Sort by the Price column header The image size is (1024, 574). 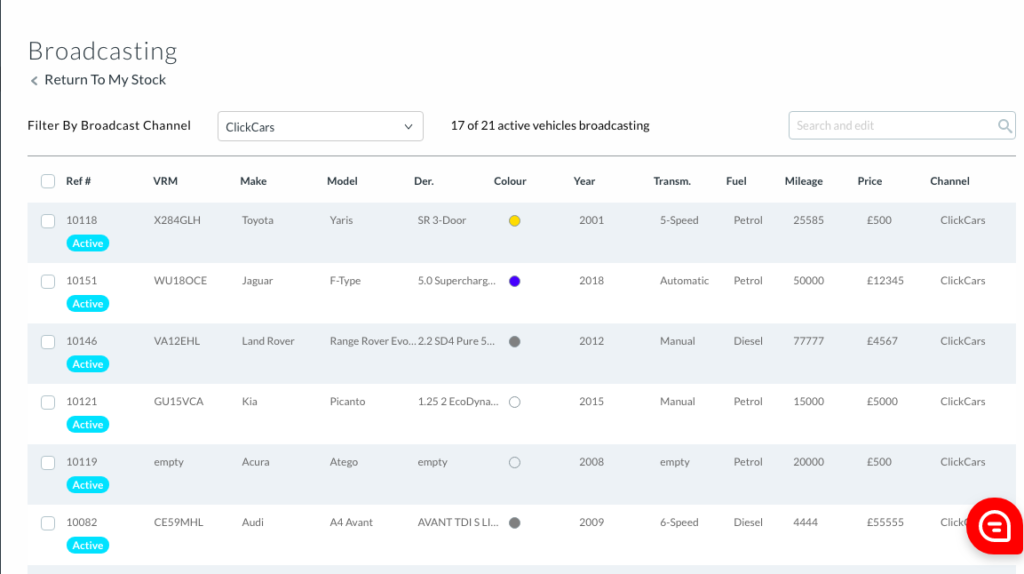869,182
